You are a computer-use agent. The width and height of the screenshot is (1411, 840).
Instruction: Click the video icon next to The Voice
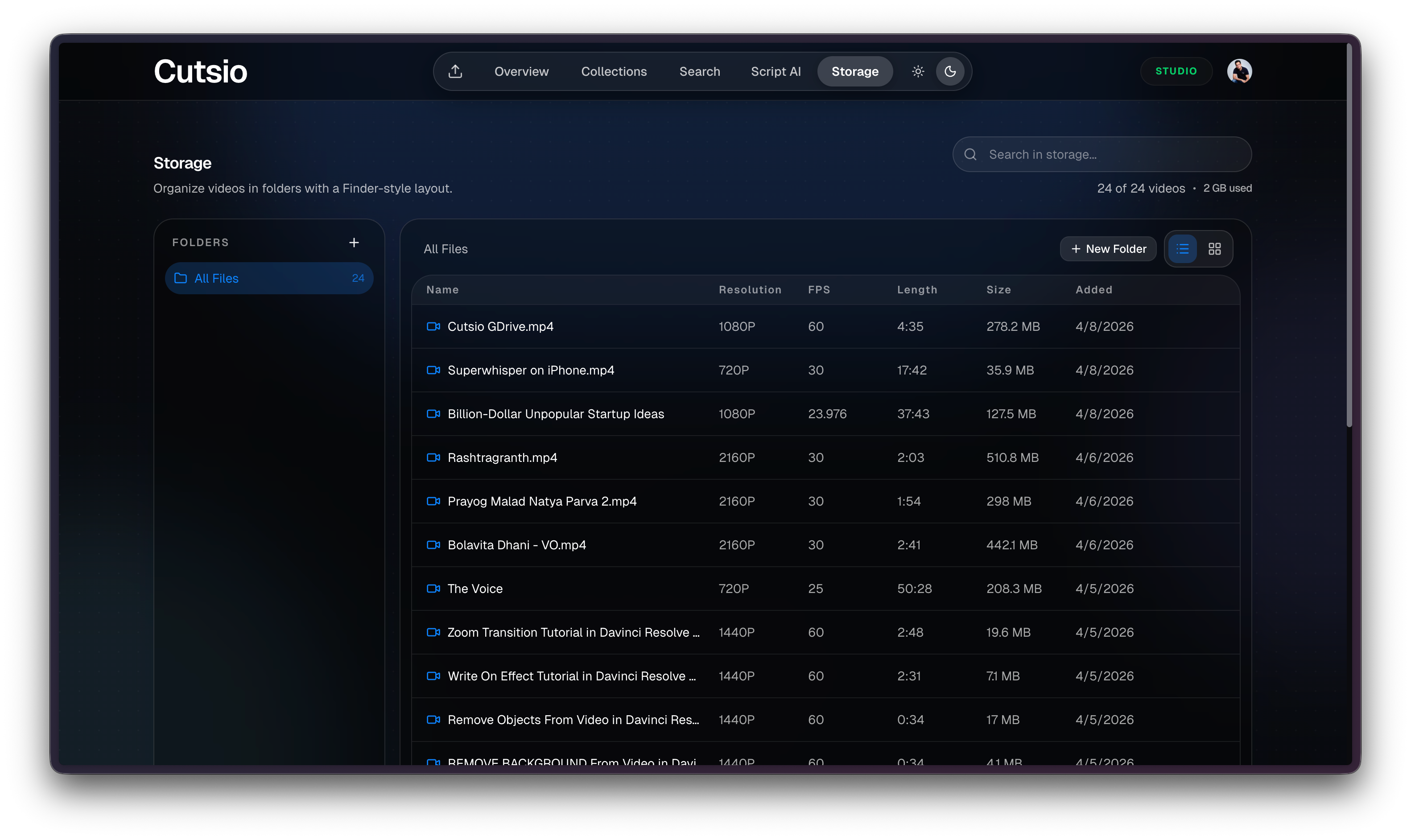point(433,589)
